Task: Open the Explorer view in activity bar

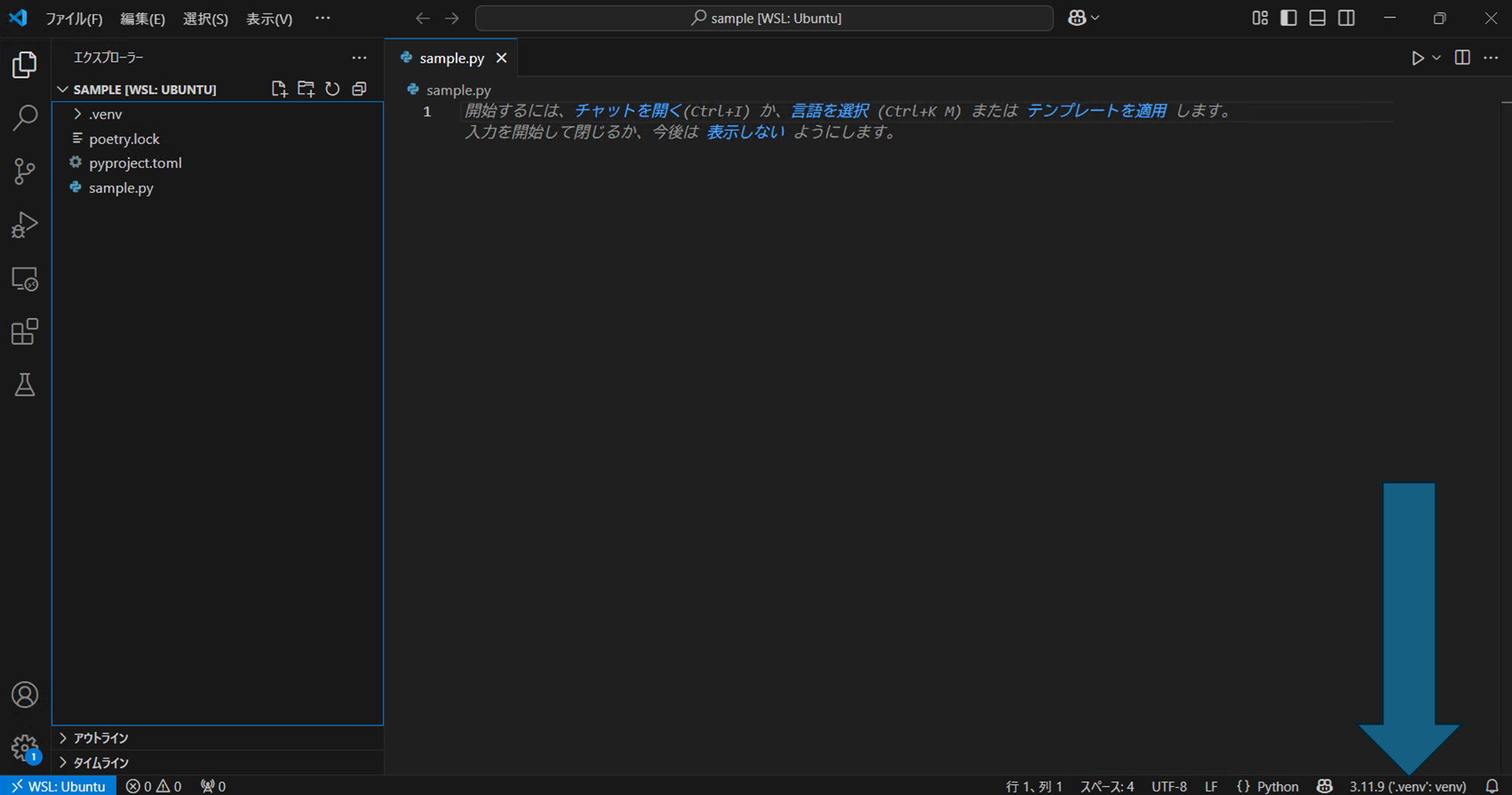Action: (25, 65)
